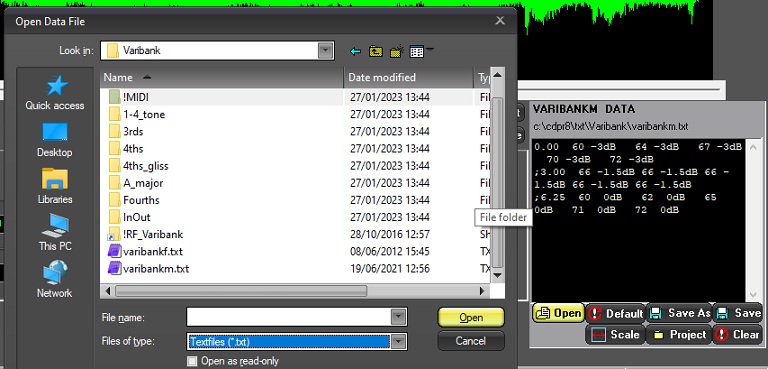Image resolution: width=768 pixels, height=369 pixels.
Task: Expand the Look in folder dropdown
Action: point(325,50)
